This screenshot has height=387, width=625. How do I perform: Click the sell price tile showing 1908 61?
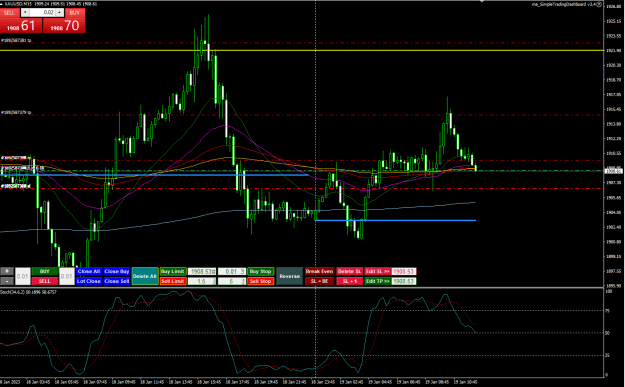click(21, 26)
